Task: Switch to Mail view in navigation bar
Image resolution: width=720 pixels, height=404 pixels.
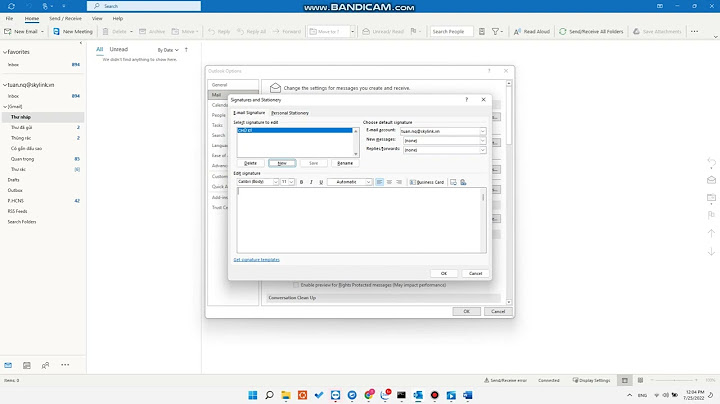Action: click(x=8, y=365)
